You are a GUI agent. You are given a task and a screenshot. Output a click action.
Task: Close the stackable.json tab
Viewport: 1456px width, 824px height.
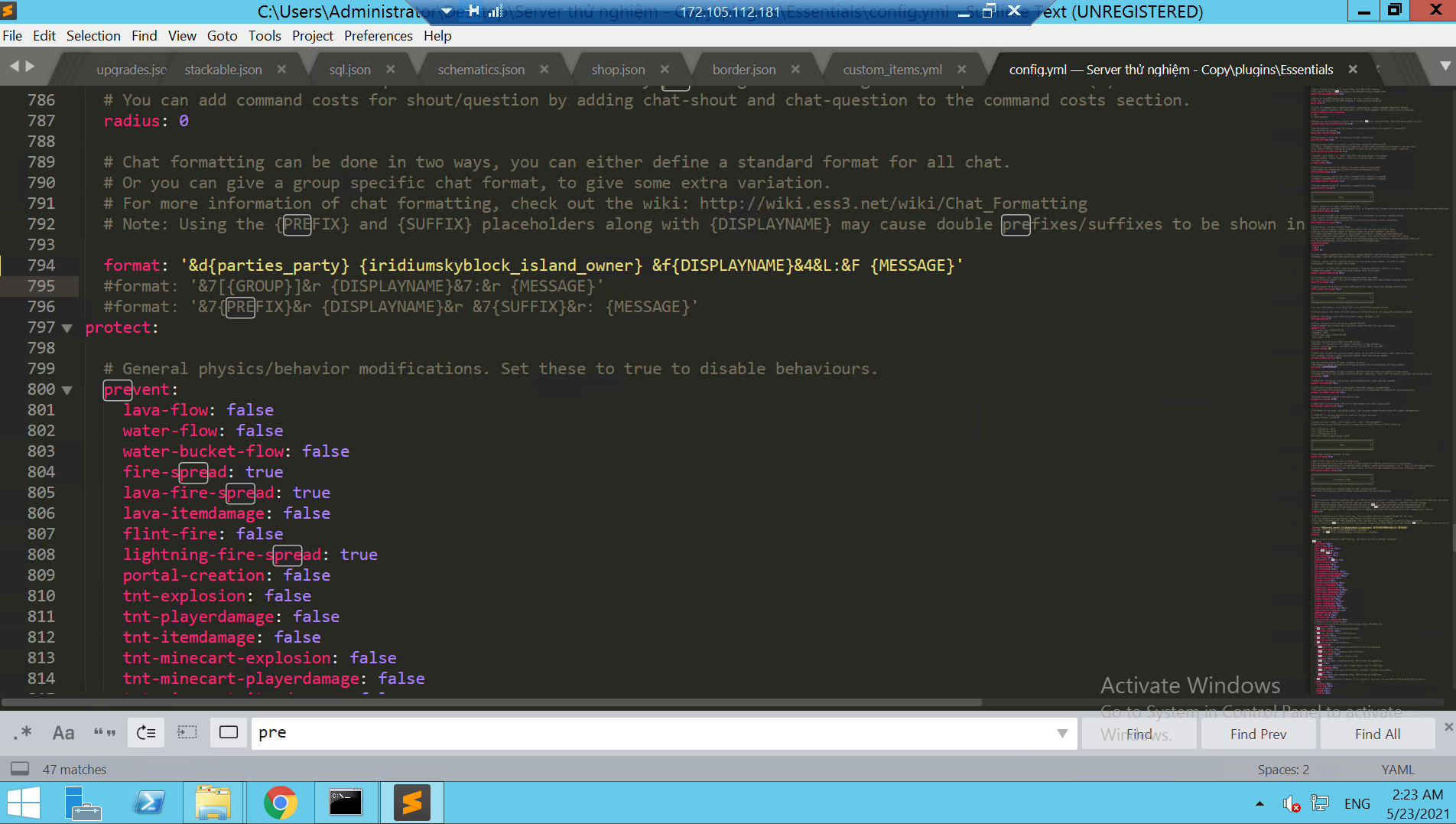pyautogui.click(x=281, y=69)
